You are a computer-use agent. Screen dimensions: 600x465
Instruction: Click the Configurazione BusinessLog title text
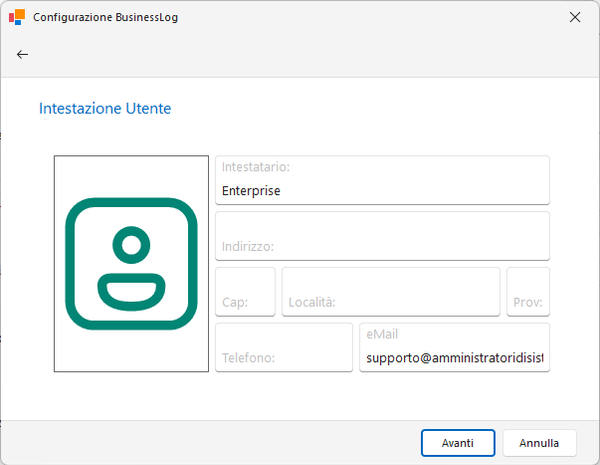click(105, 18)
